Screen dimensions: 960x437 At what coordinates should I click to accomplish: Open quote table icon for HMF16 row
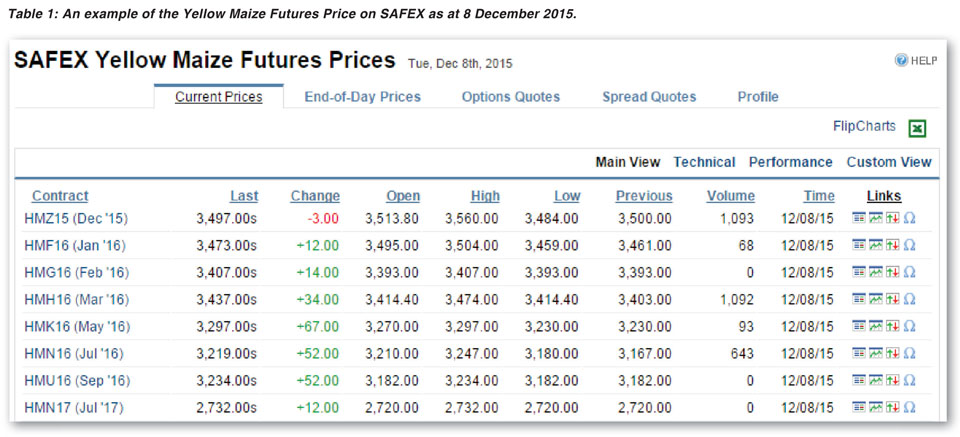[859, 245]
